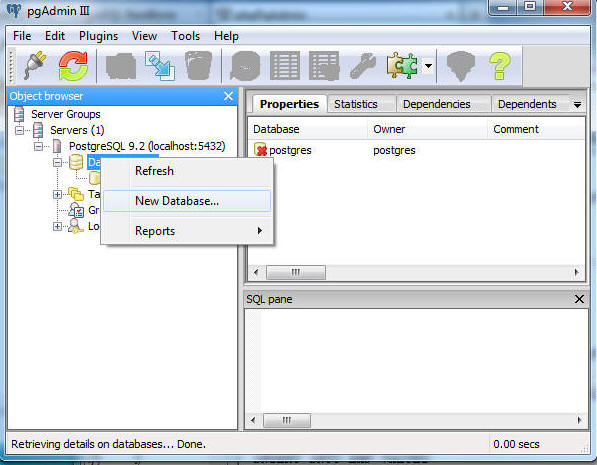Click the Group Roles icon in tree
Image resolution: width=597 pixels, height=465 pixels.
point(76,210)
